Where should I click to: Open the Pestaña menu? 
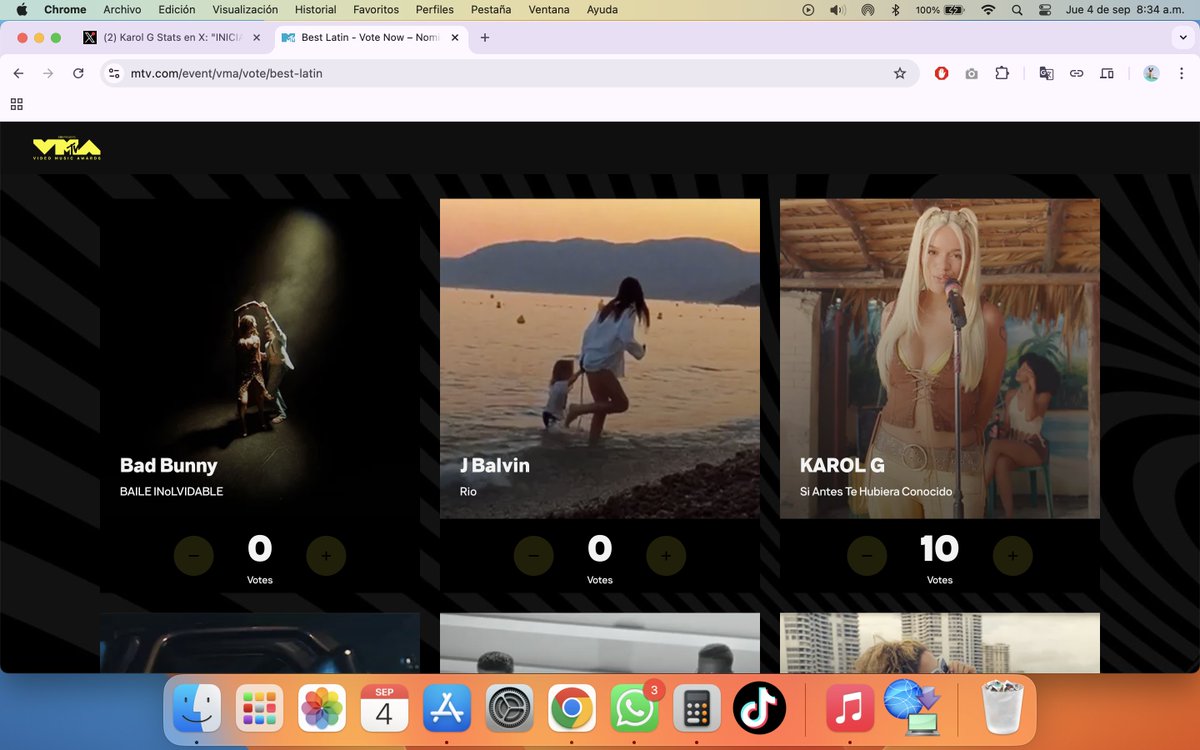click(490, 9)
